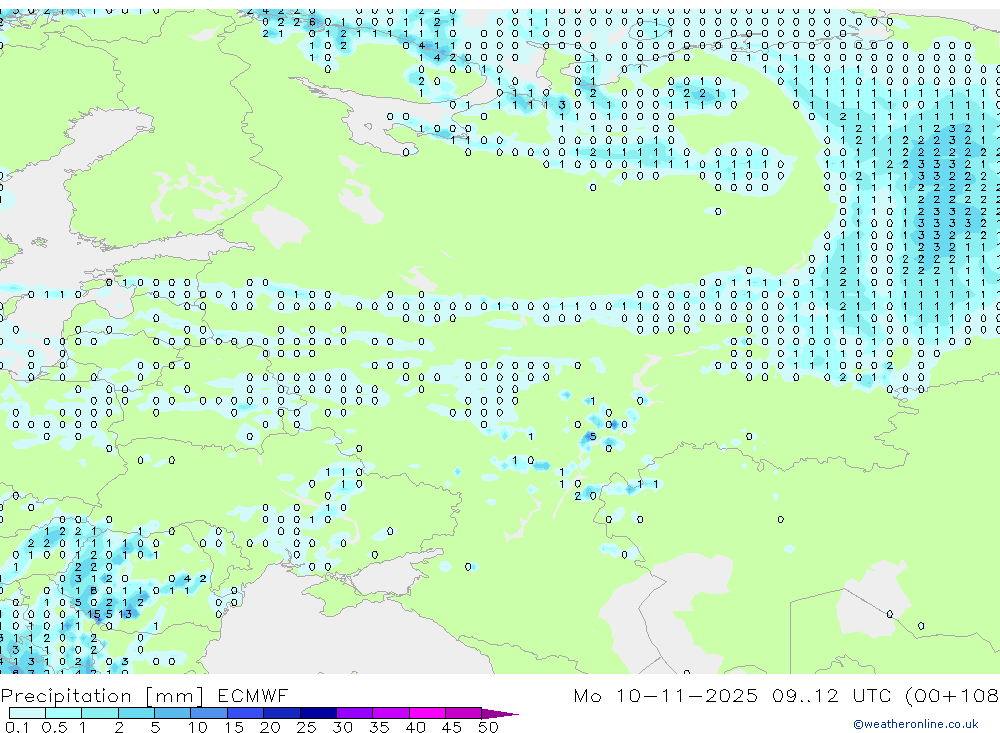Screen dimensions: 1000x733
Task: Click the legend label '25'
Action: [306, 727]
